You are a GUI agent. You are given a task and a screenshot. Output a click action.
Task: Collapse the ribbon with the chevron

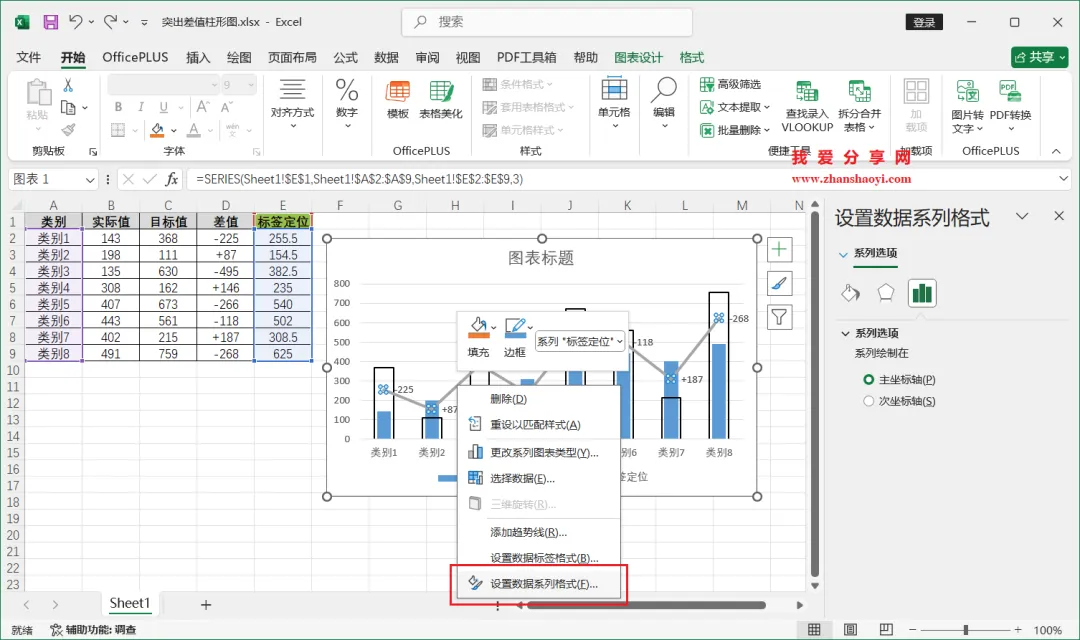(x=1056, y=151)
